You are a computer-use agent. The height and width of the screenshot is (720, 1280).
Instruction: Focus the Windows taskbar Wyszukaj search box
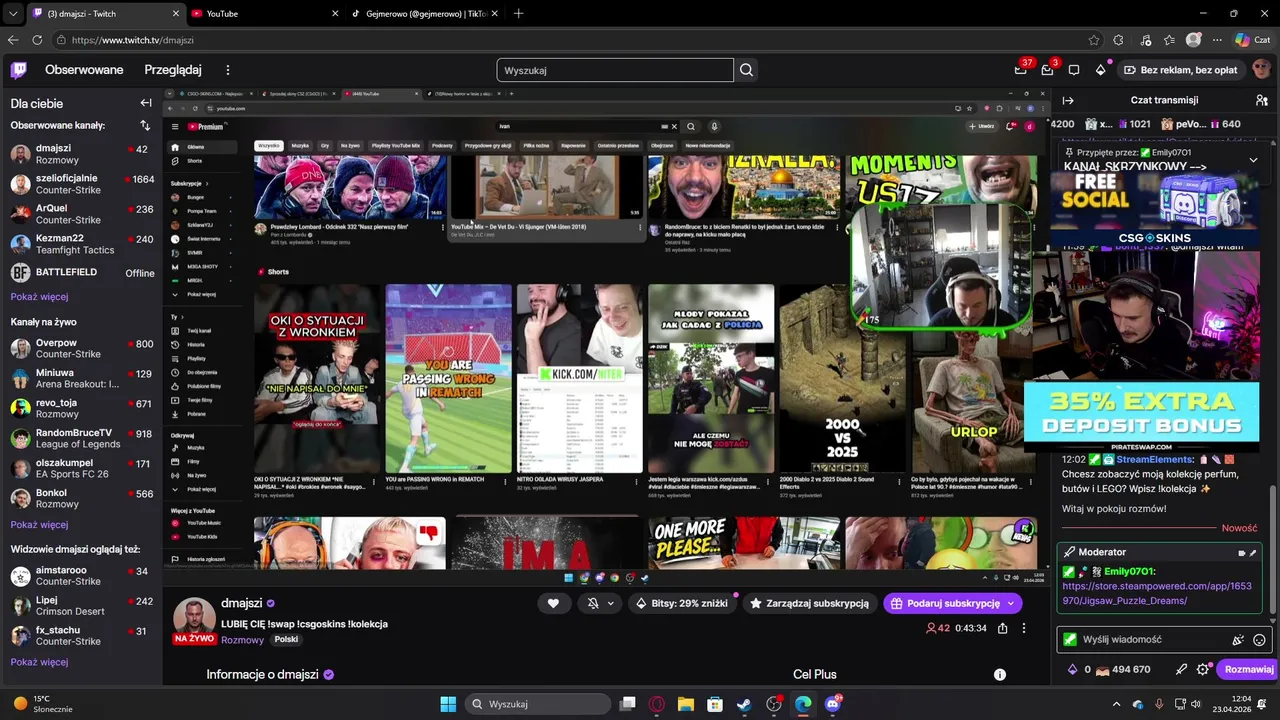(x=540, y=704)
